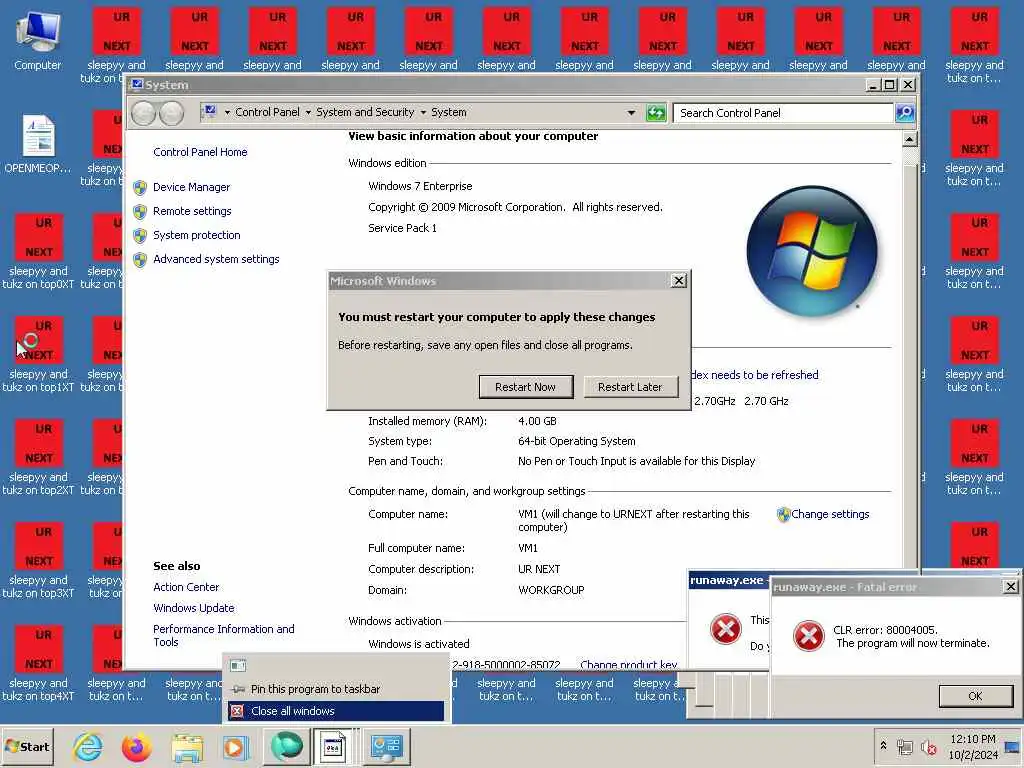Open Device Manager link
The height and width of the screenshot is (768, 1024).
pyautogui.click(x=191, y=187)
